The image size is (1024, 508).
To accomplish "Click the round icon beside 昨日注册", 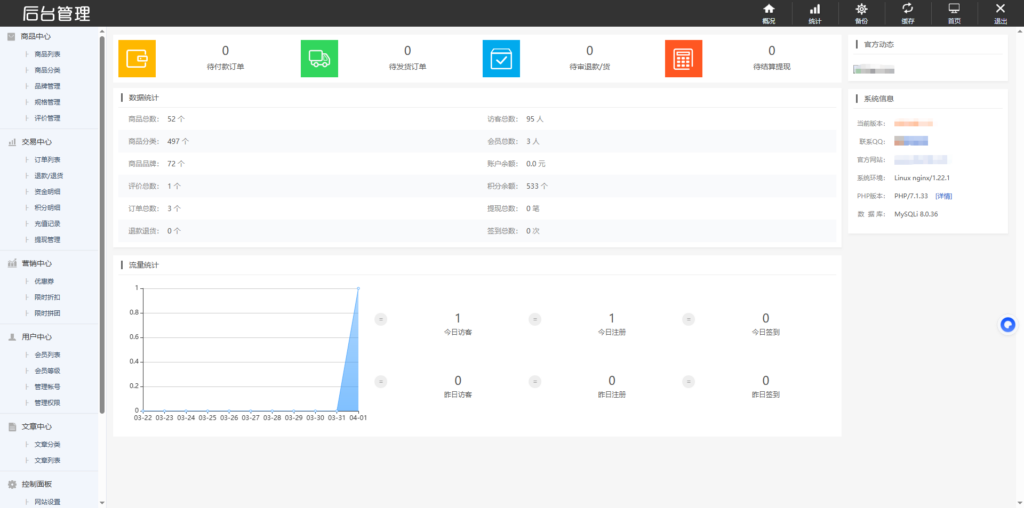I will pyautogui.click(x=535, y=382).
